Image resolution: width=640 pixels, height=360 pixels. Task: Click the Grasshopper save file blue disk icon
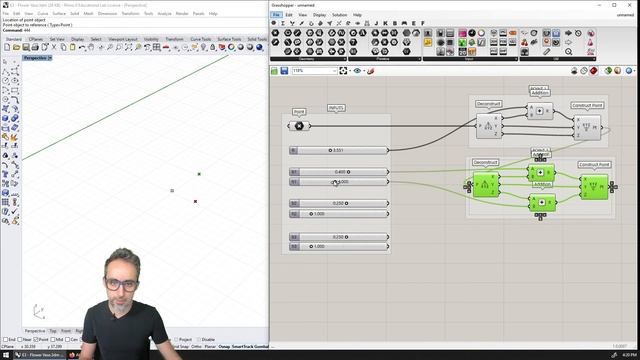pyautogui.click(x=284, y=71)
